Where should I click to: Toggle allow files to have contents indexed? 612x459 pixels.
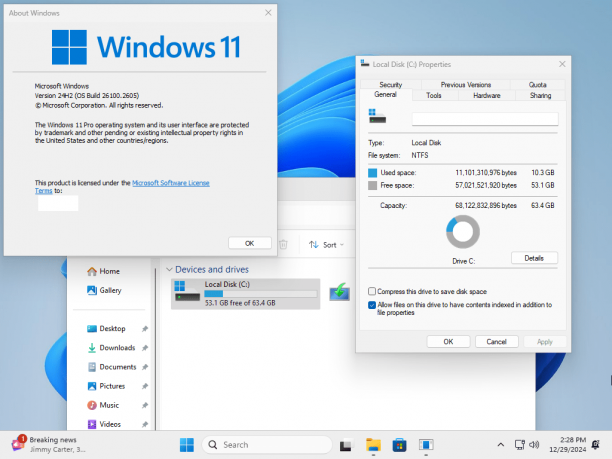(x=372, y=305)
